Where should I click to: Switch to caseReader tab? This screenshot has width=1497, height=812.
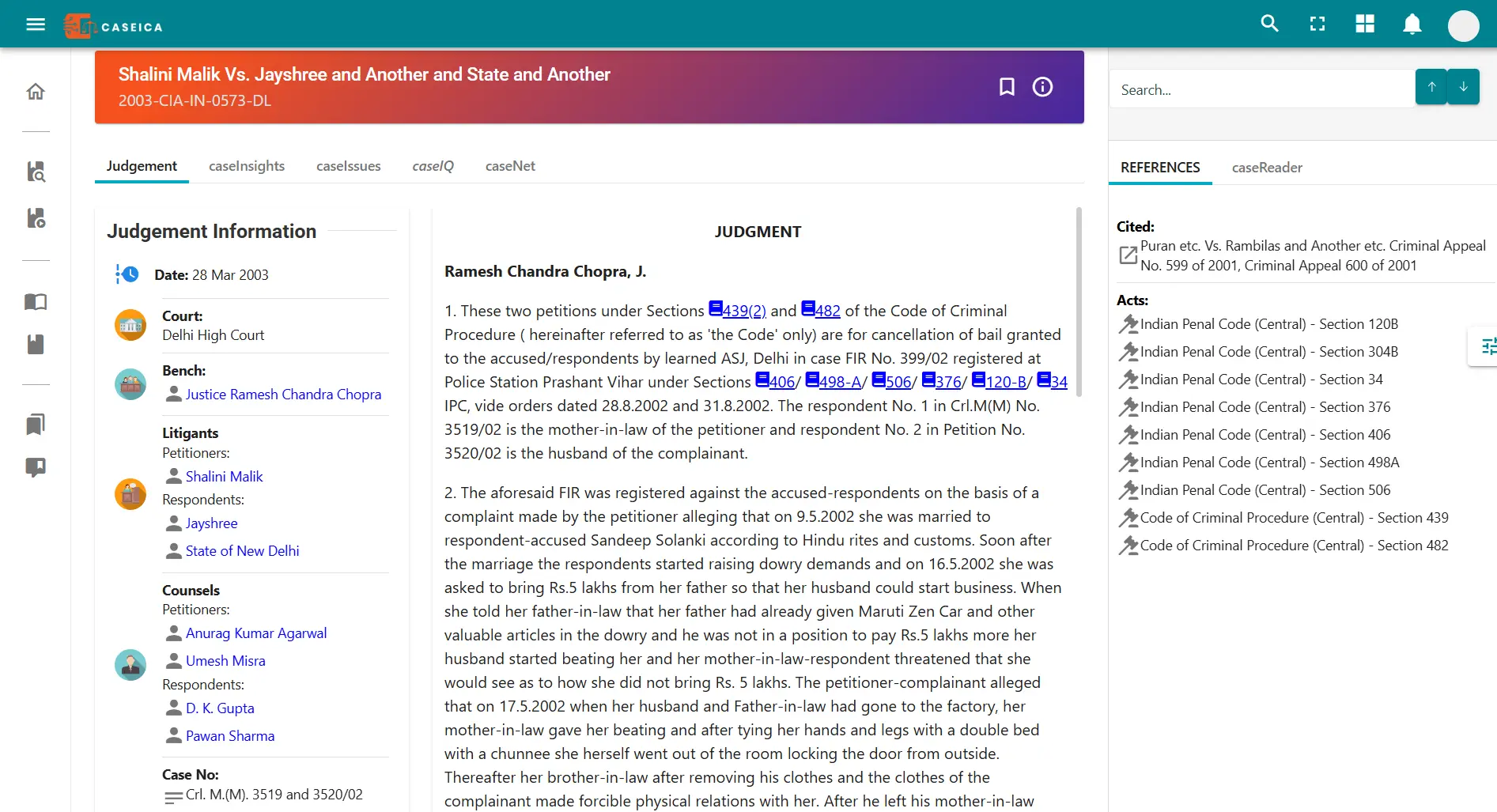click(1267, 168)
